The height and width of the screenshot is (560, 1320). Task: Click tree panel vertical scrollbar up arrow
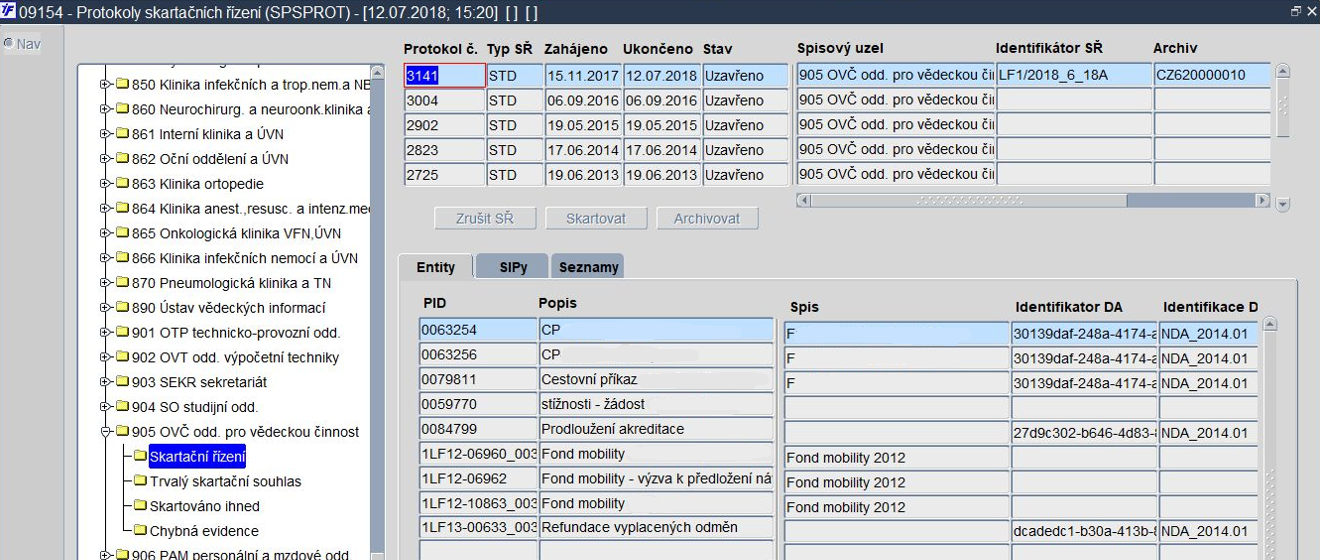[x=377, y=73]
